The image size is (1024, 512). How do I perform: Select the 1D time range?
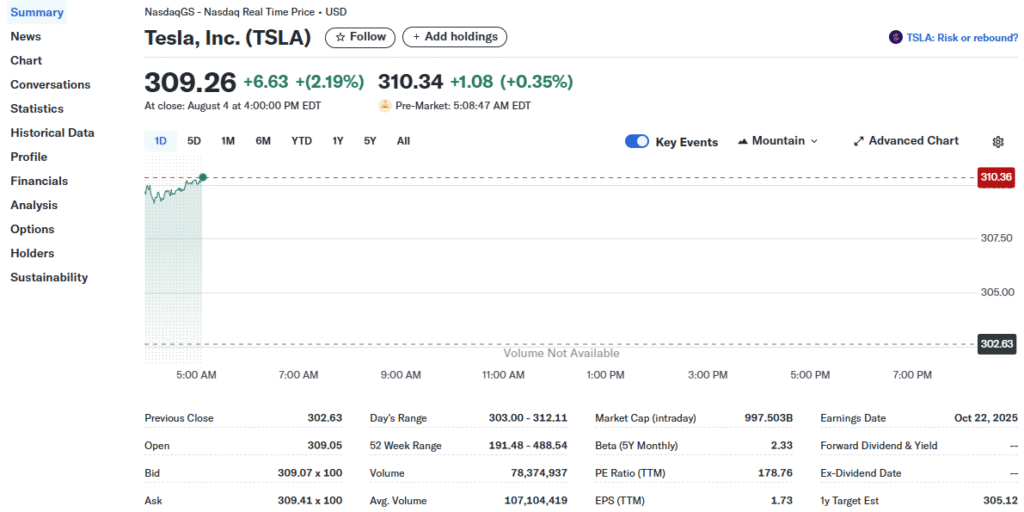click(x=160, y=141)
